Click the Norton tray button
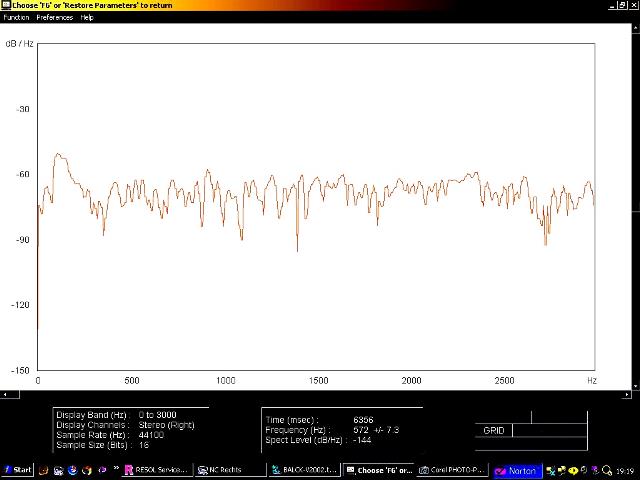Image resolution: width=640 pixels, height=480 pixels. pyautogui.click(x=517, y=471)
